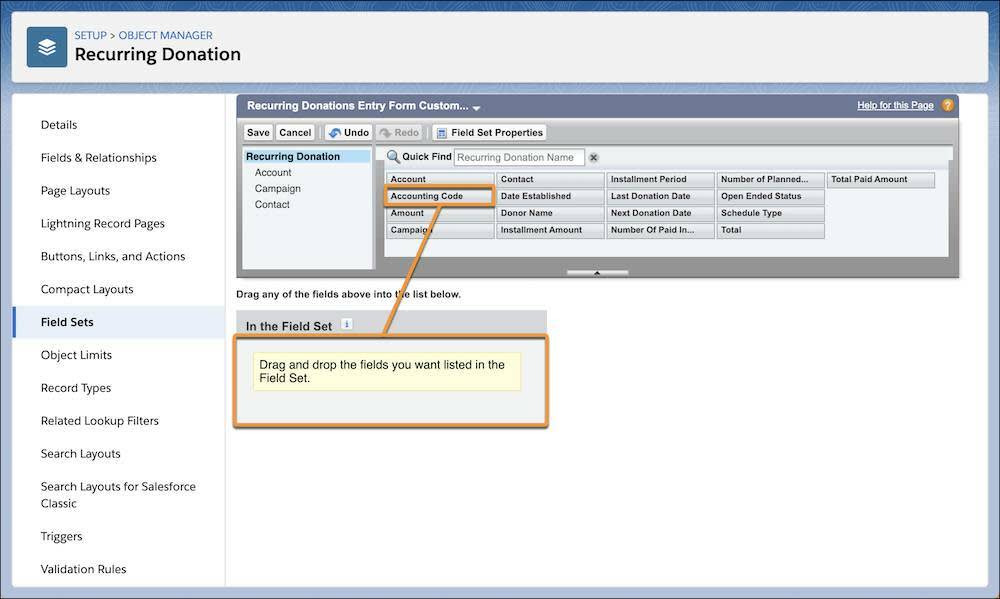Open Buttons, Links, and Actions
1000x599 pixels.
click(113, 256)
